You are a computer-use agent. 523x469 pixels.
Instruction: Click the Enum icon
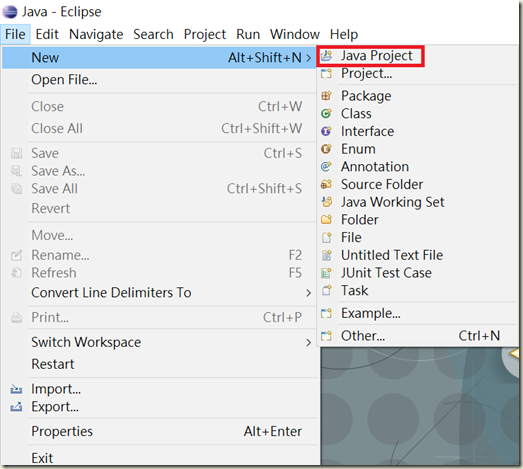tap(327, 149)
